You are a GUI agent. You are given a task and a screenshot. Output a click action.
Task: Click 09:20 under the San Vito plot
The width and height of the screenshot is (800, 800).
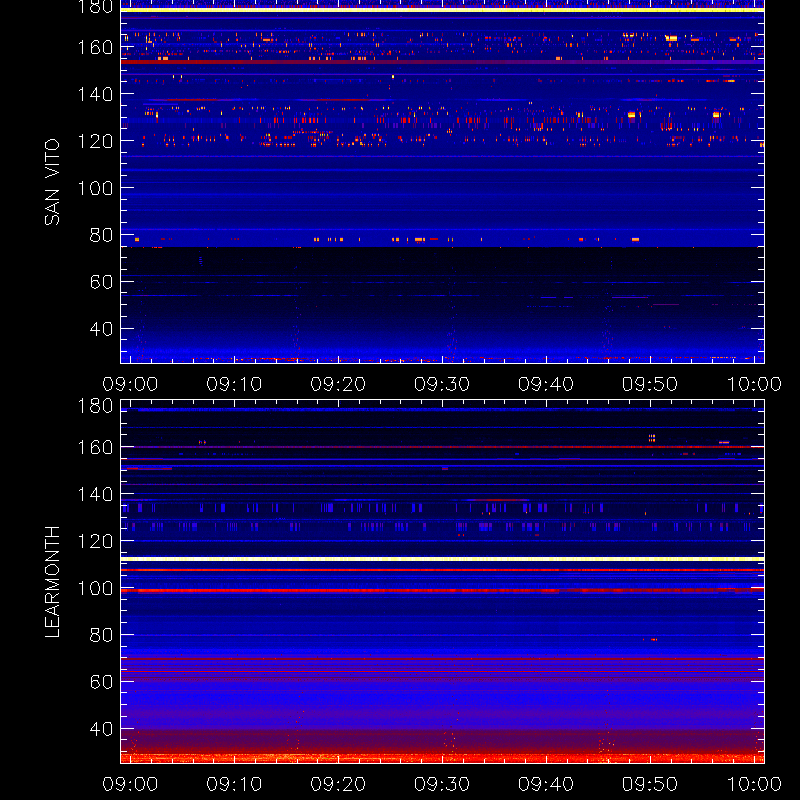338,384
